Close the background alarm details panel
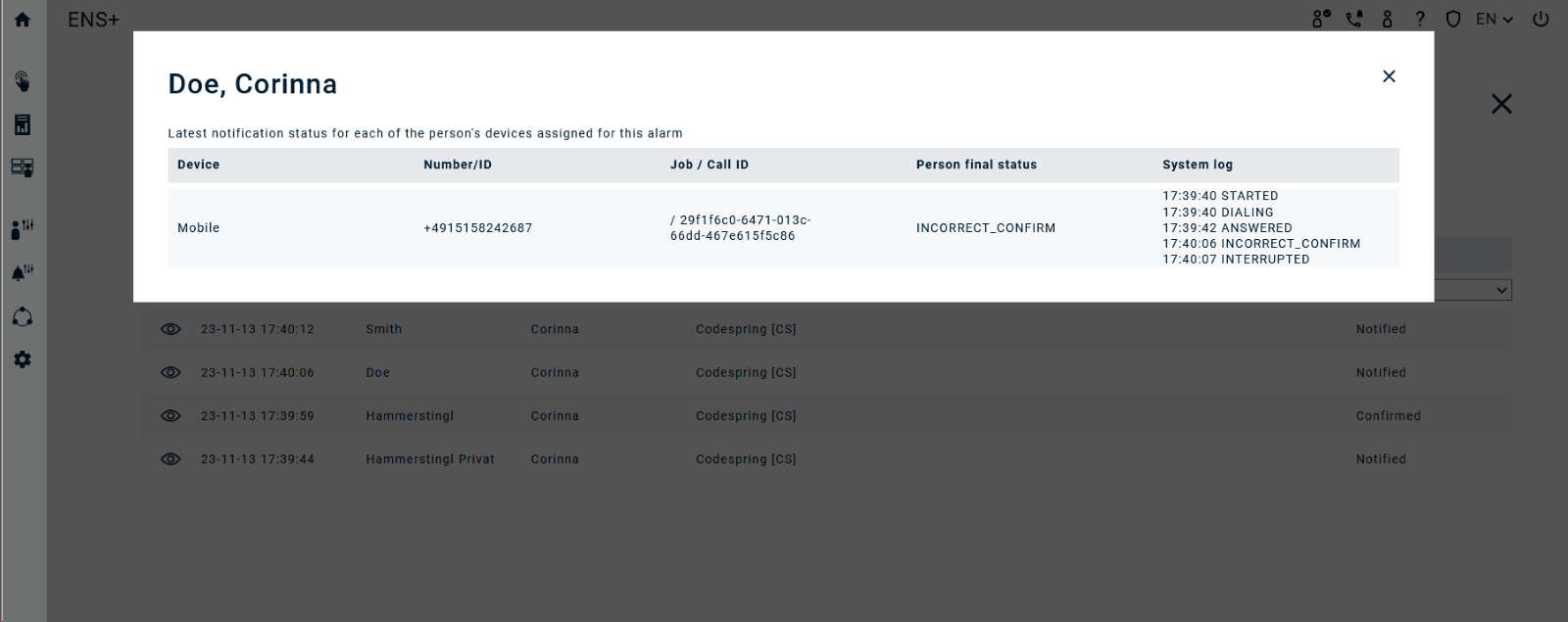 [x=1501, y=104]
